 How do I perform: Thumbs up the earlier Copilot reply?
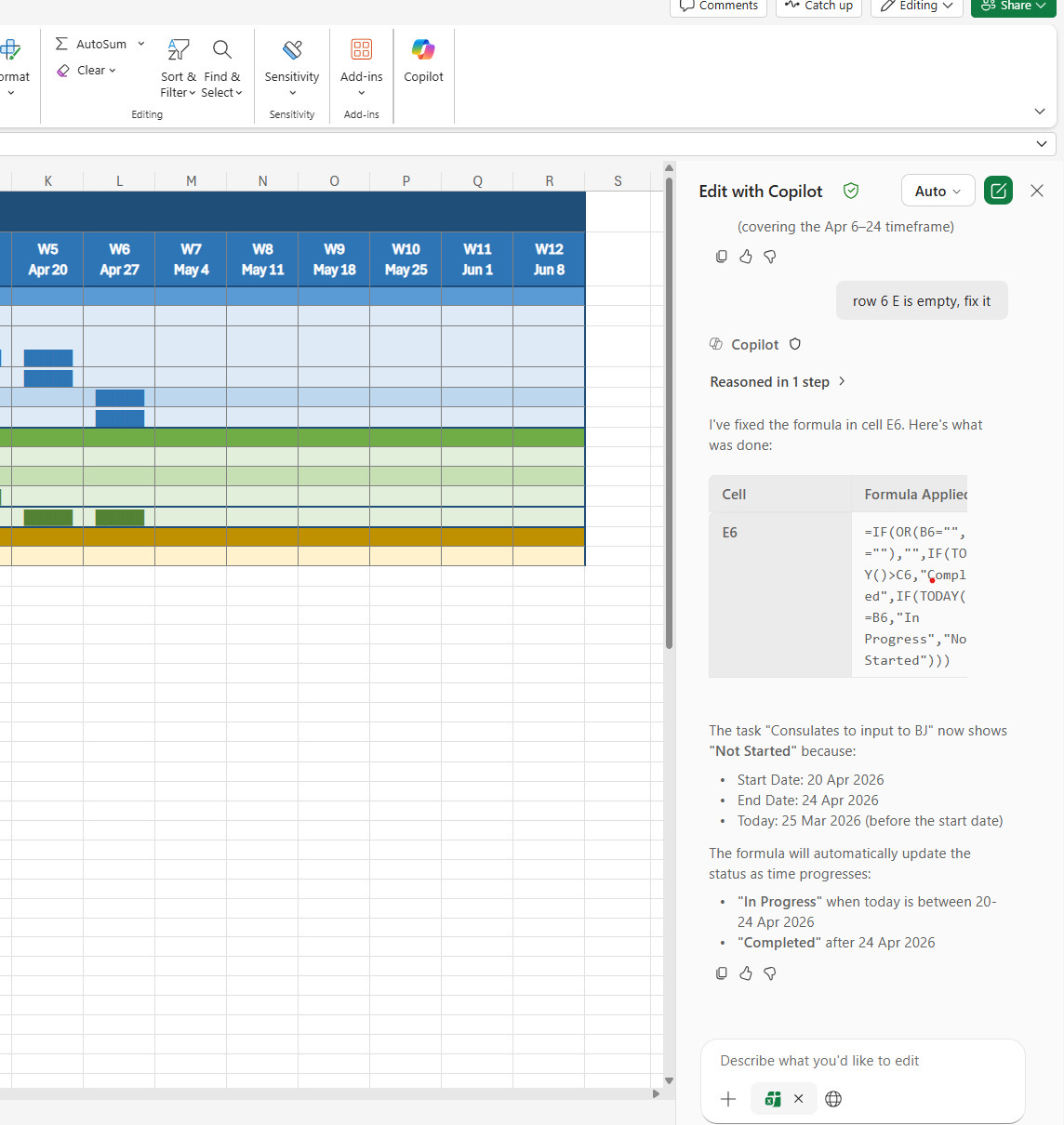click(746, 257)
